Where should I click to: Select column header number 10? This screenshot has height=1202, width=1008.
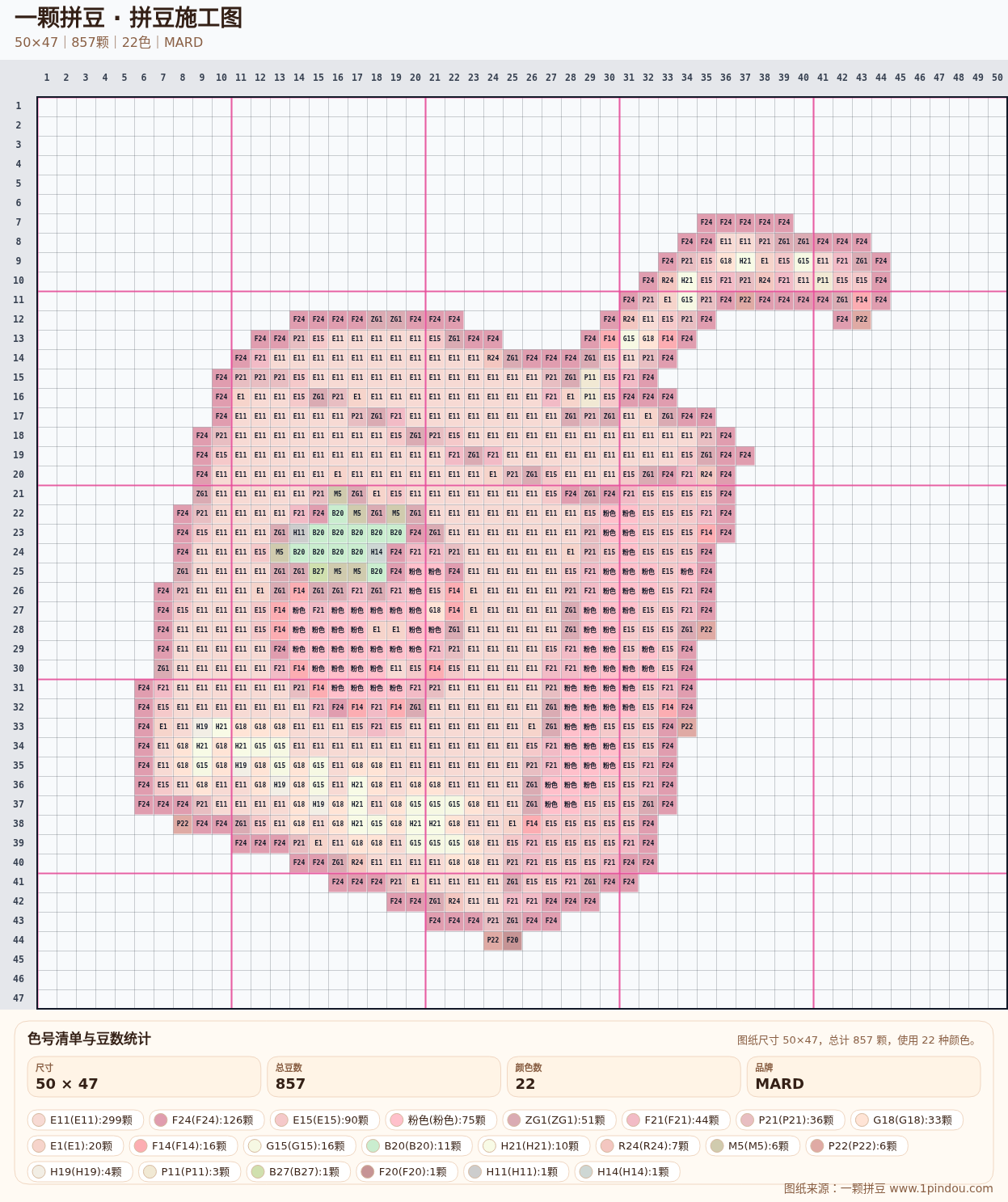tap(221, 78)
